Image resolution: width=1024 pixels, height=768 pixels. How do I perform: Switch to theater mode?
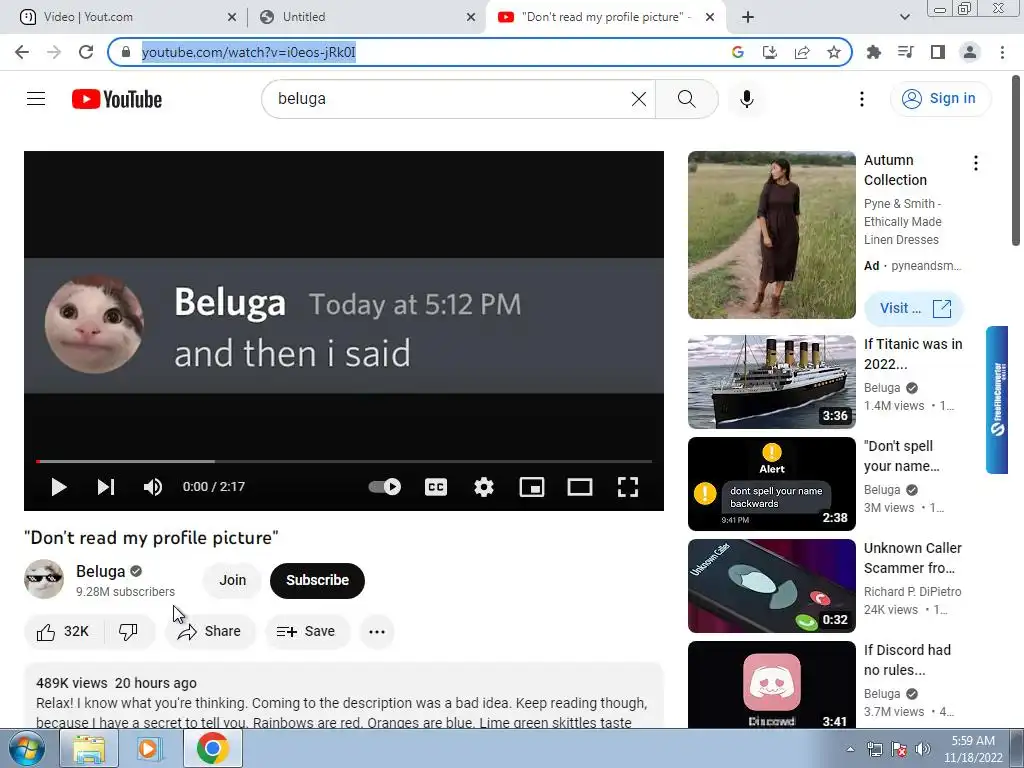(x=579, y=487)
